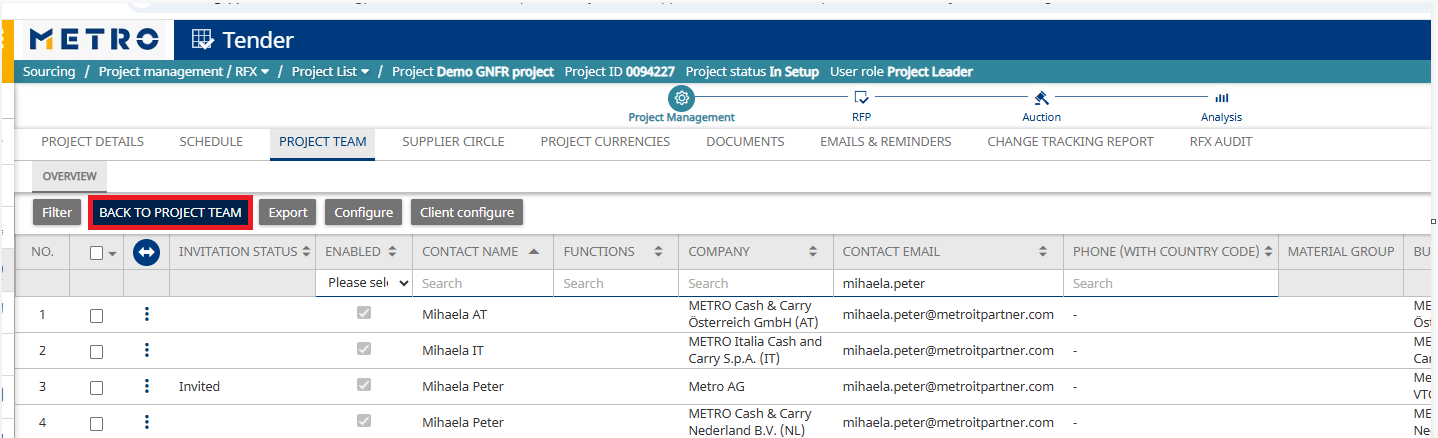The image size is (1438, 438).
Task: Open row actions menu for row 4
Action: [x=147, y=422]
